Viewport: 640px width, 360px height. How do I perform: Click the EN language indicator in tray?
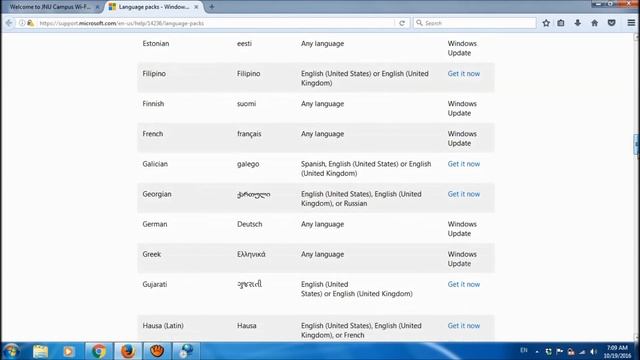[524, 351]
